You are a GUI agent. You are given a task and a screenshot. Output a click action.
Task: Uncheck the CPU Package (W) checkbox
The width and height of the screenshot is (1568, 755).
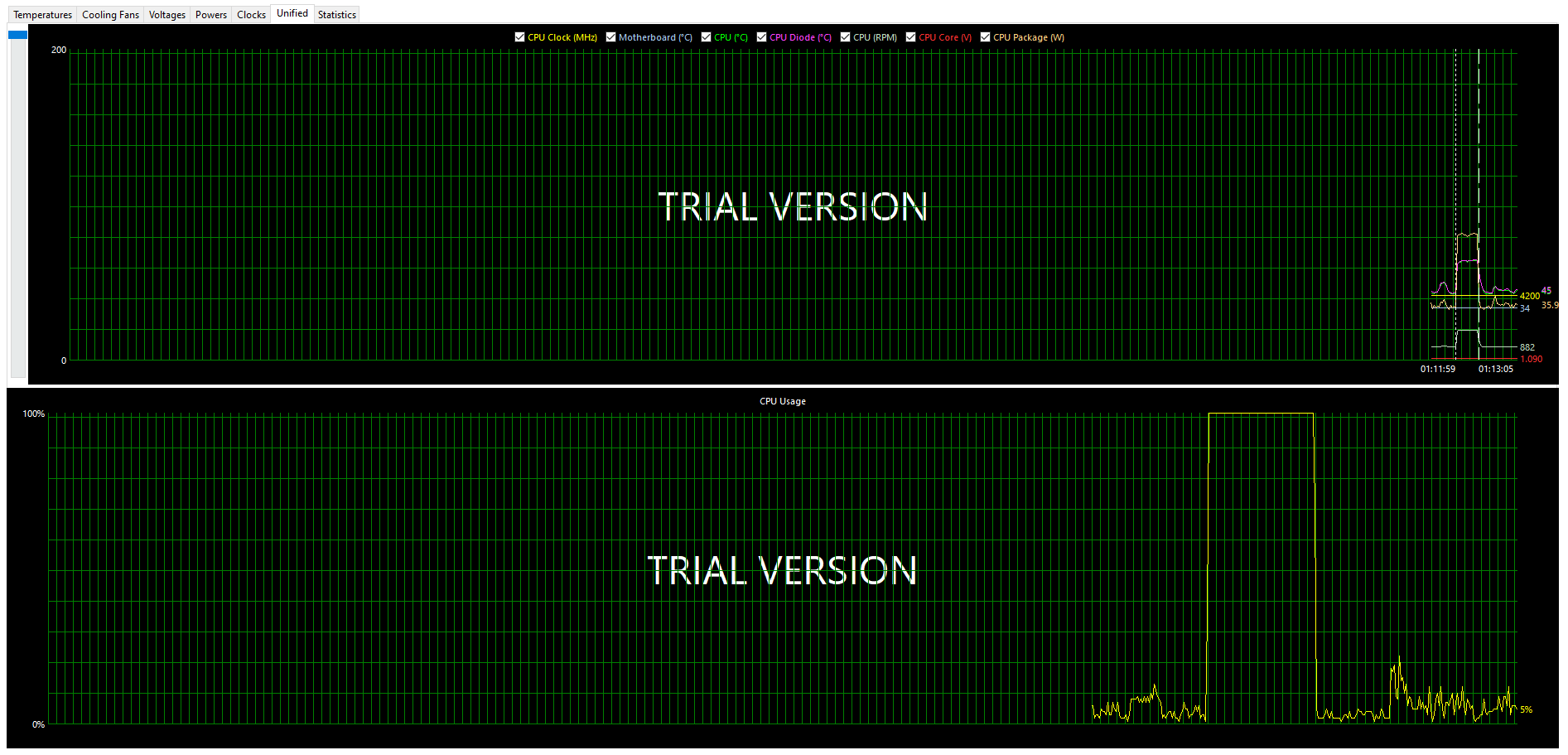click(x=985, y=37)
